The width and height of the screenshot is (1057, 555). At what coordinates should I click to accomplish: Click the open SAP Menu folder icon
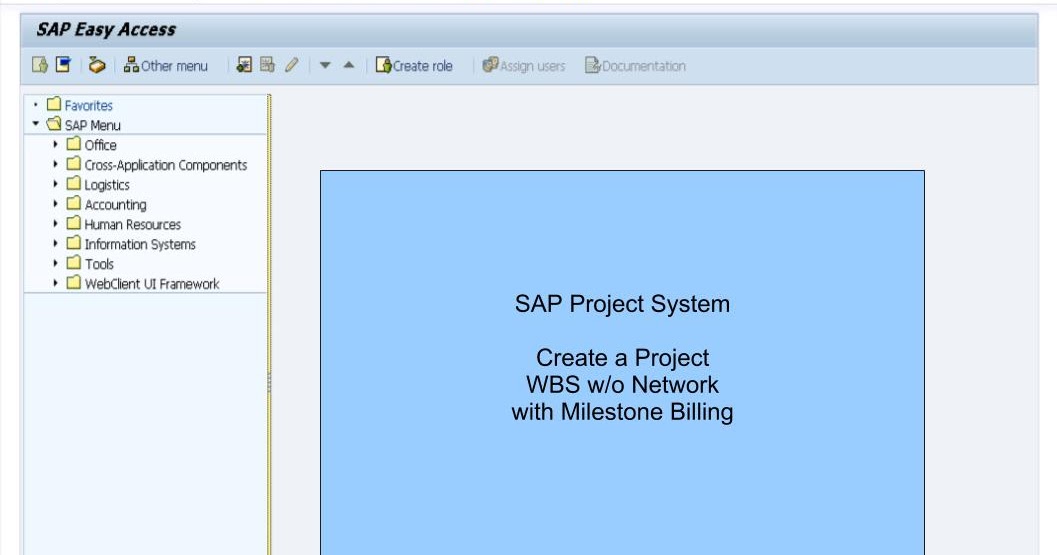54,124
